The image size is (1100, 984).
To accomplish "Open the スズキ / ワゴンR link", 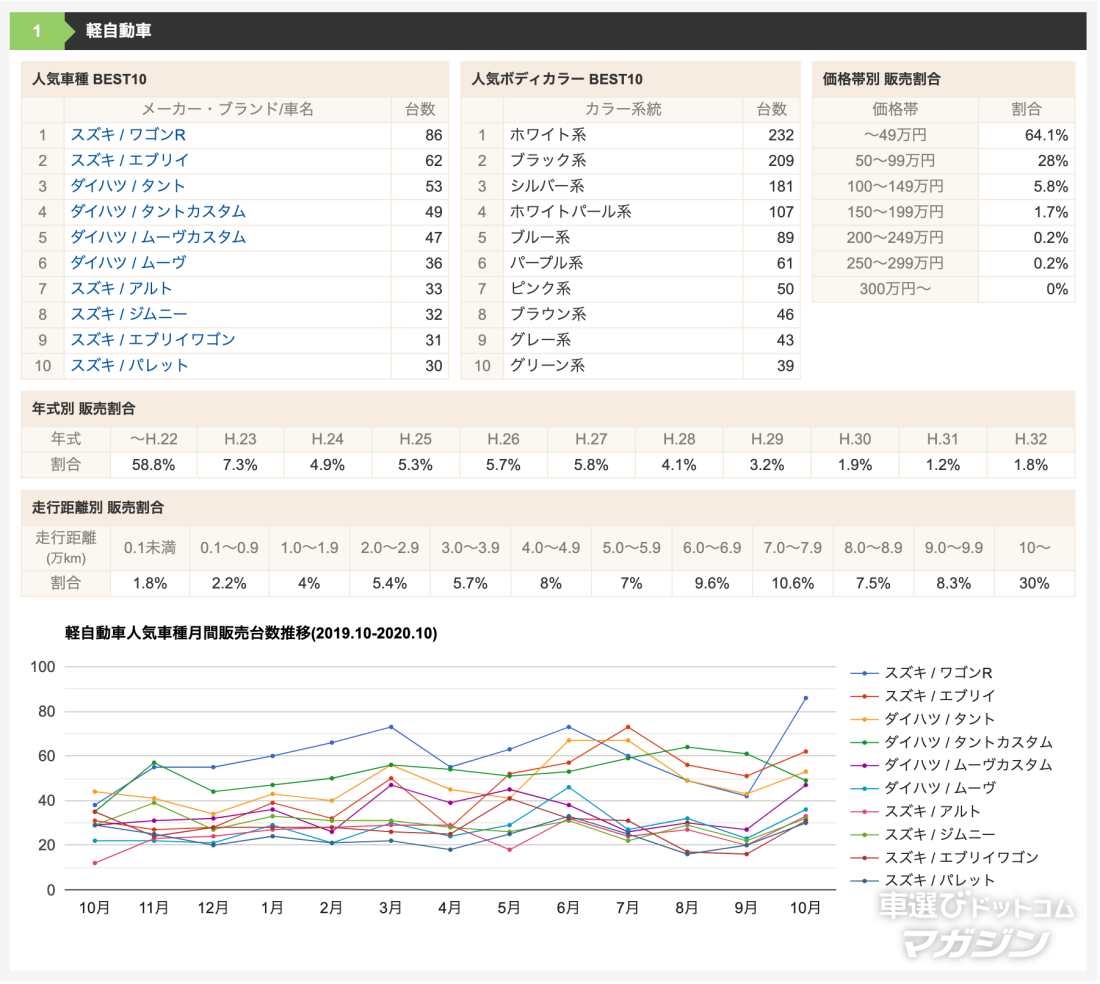I will tap(128, 135).
